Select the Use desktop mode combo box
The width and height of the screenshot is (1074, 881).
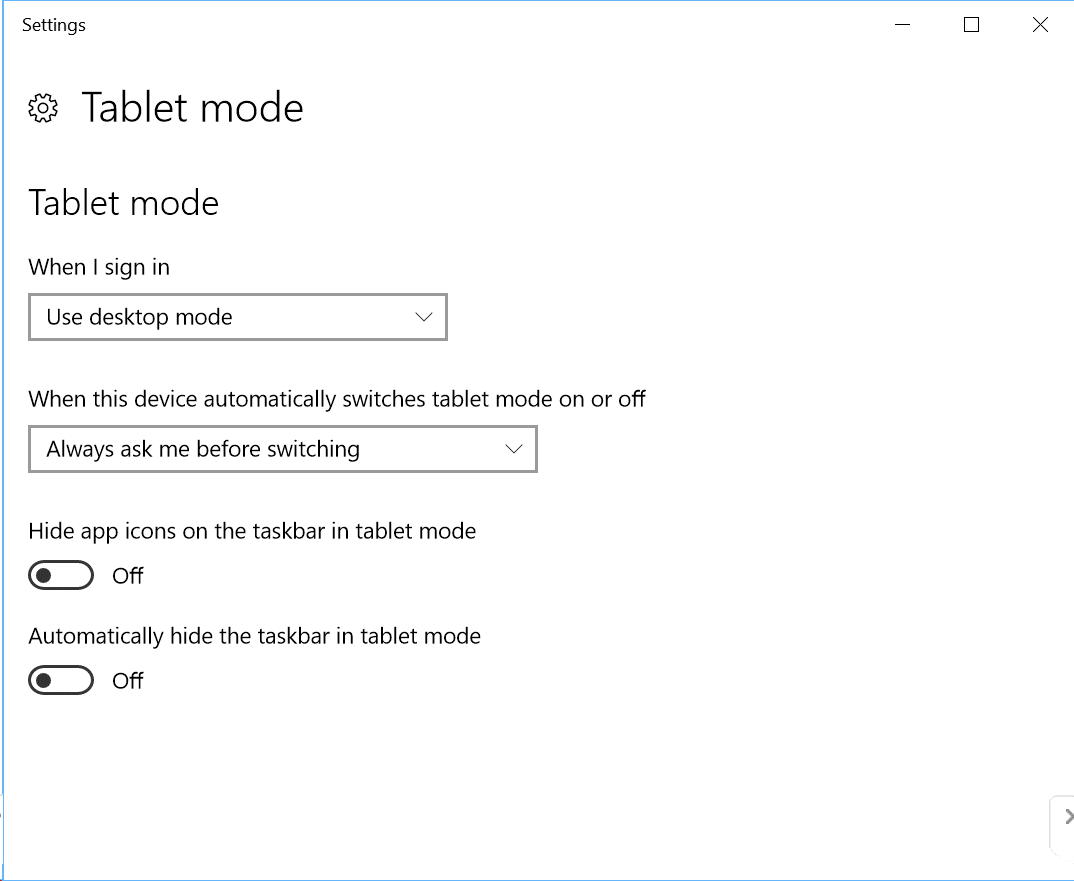(x=237, y=317)
